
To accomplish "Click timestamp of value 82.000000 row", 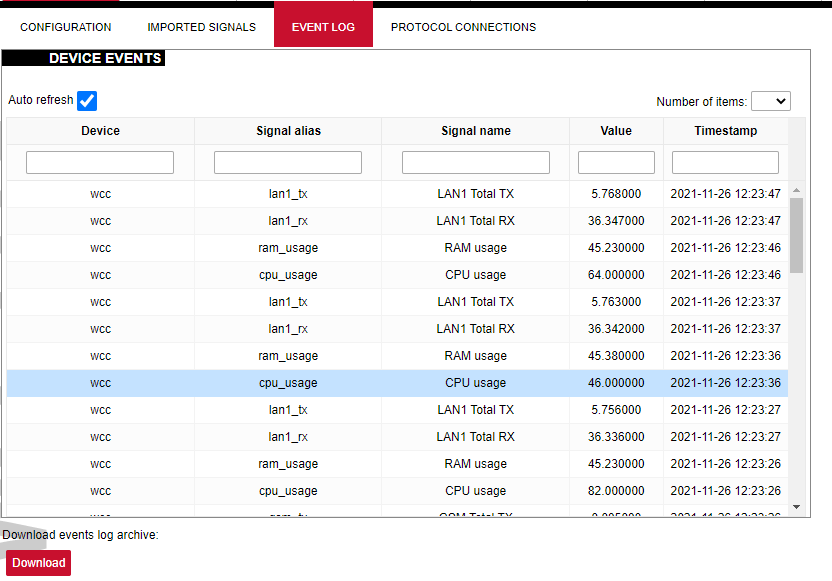I will click(x=725, y=491).
